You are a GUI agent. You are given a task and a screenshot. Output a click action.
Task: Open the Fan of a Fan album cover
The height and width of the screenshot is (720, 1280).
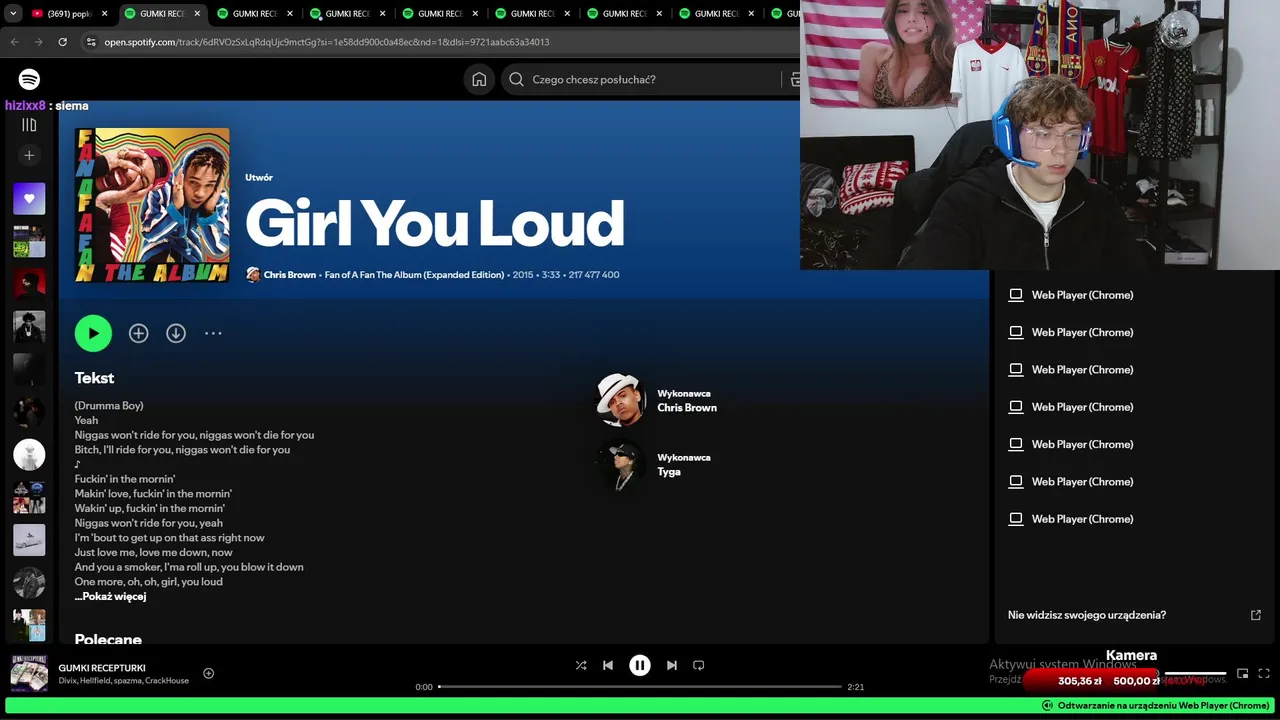152,205
